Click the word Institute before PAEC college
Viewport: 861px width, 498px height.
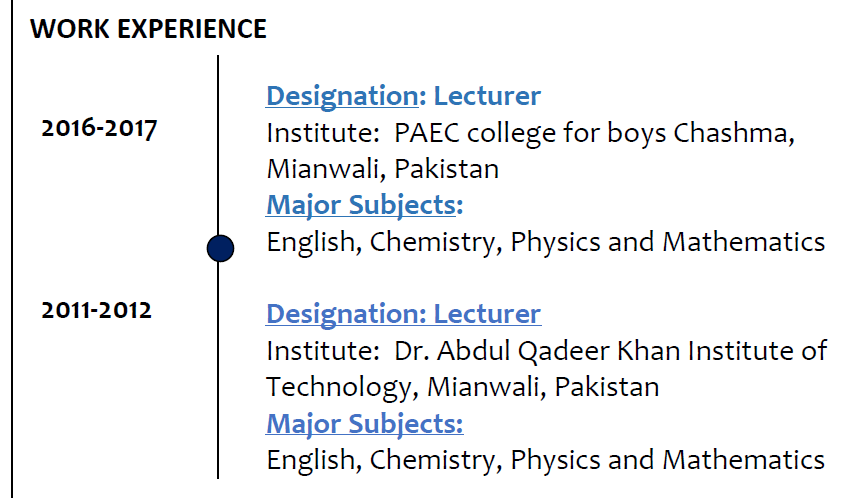(320, 133)
